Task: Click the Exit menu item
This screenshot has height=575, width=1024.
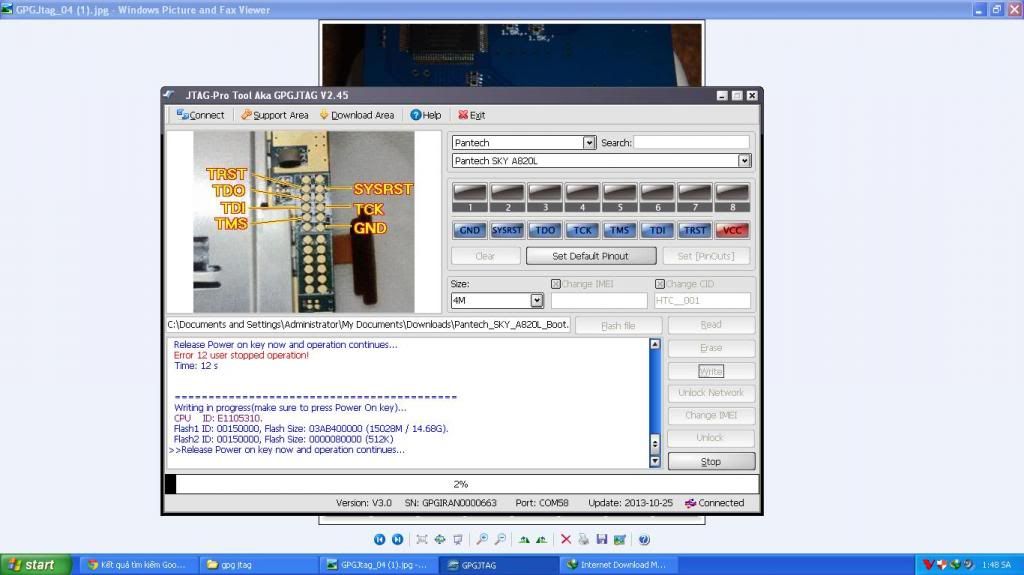Action: click(x=472, y=115)
